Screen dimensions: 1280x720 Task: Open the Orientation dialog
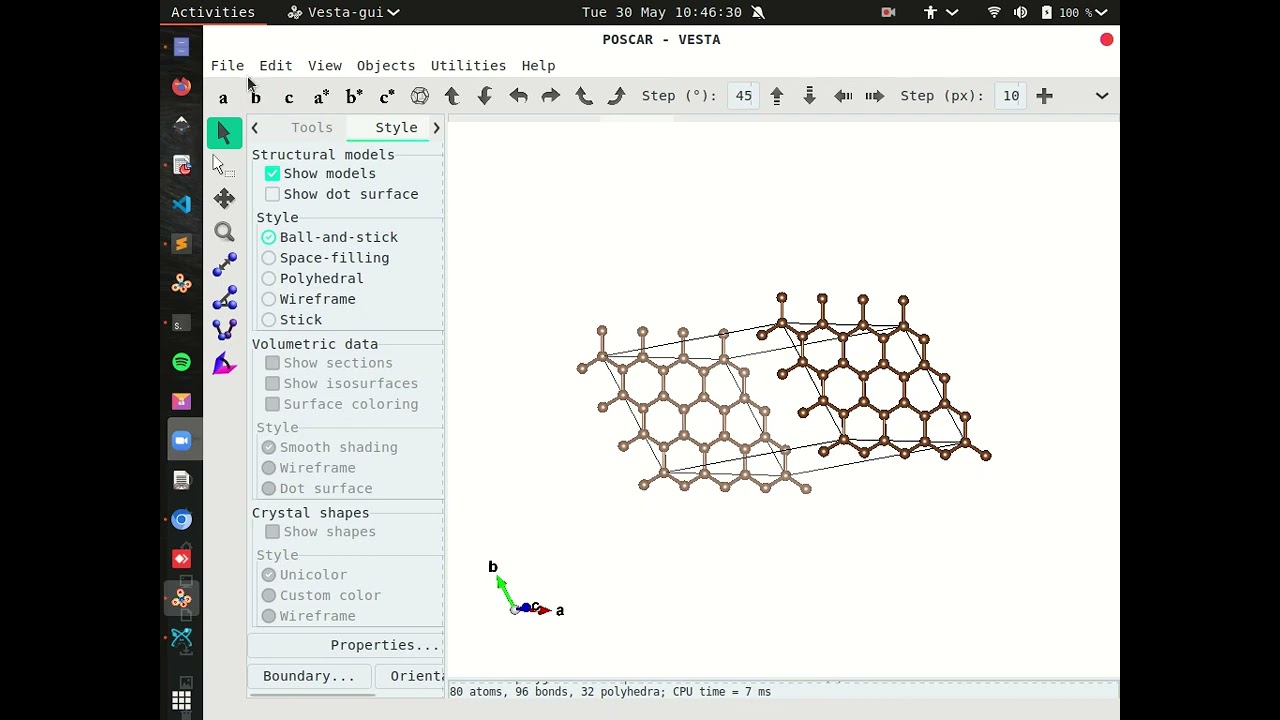410,677
